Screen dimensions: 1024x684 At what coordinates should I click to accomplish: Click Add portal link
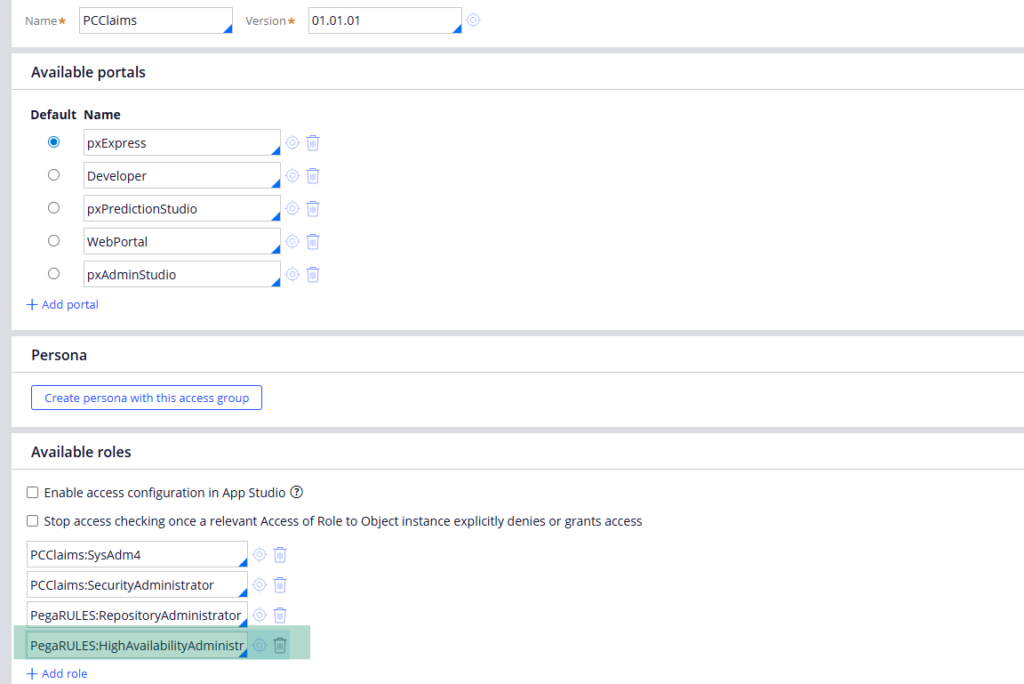63,304
